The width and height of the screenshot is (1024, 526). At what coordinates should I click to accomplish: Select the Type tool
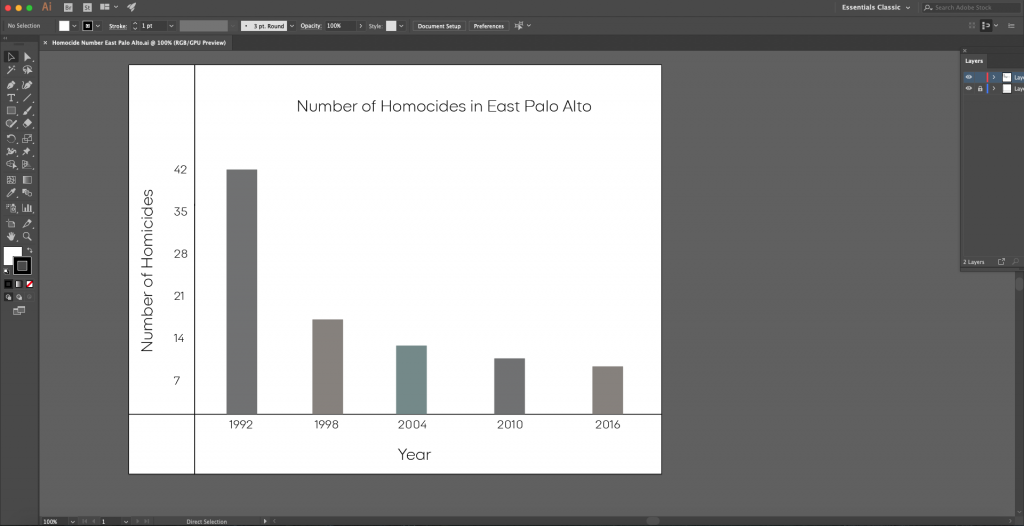click(11, 98)
